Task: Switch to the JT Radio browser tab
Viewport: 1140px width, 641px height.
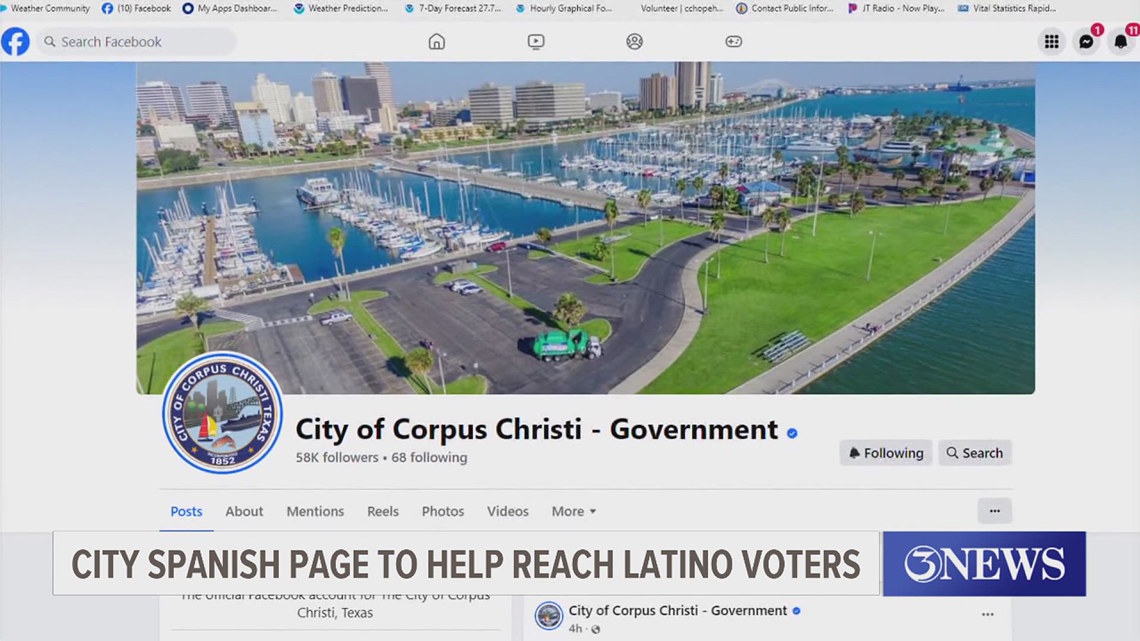Action: tap(895, 8)
